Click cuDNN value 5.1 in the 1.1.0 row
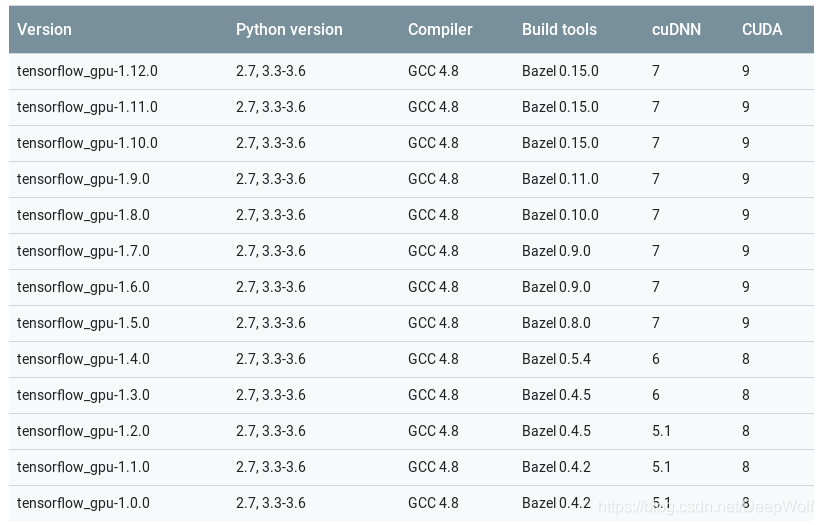 [x=661, y=467]
